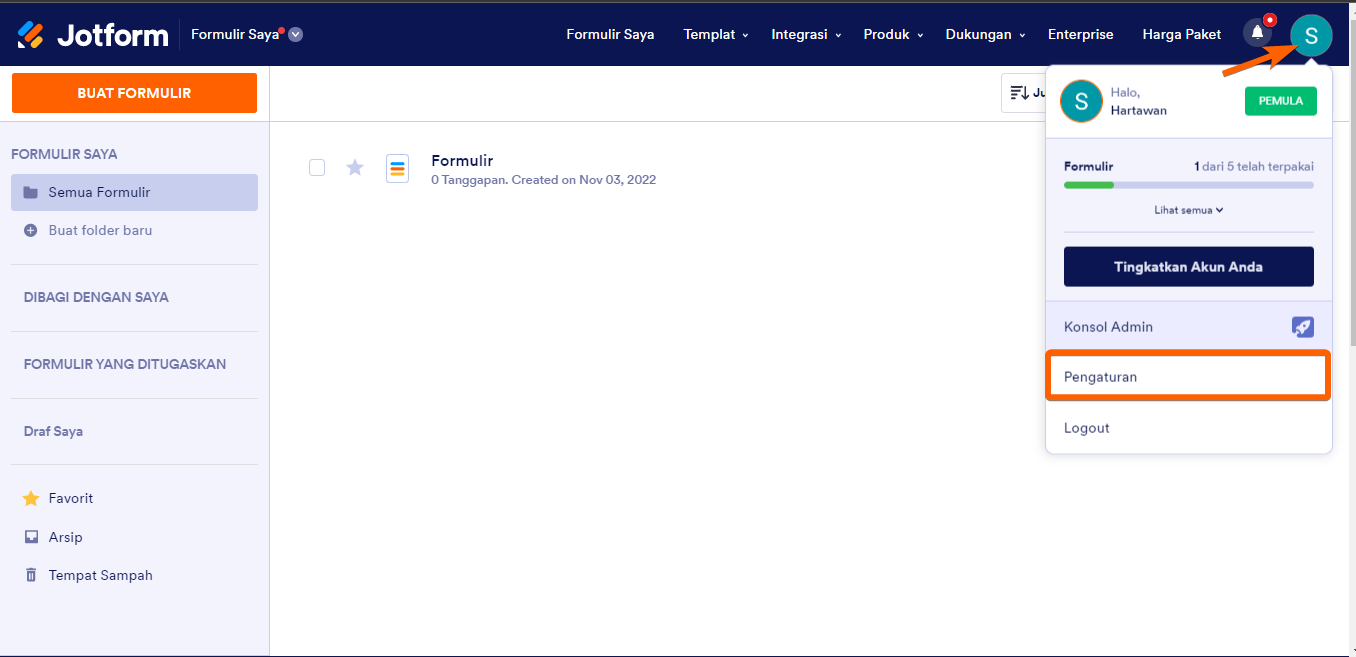Open the notifications bell
The image size is (1356, 657).
pyautogui.click(x=1258, y=34)
